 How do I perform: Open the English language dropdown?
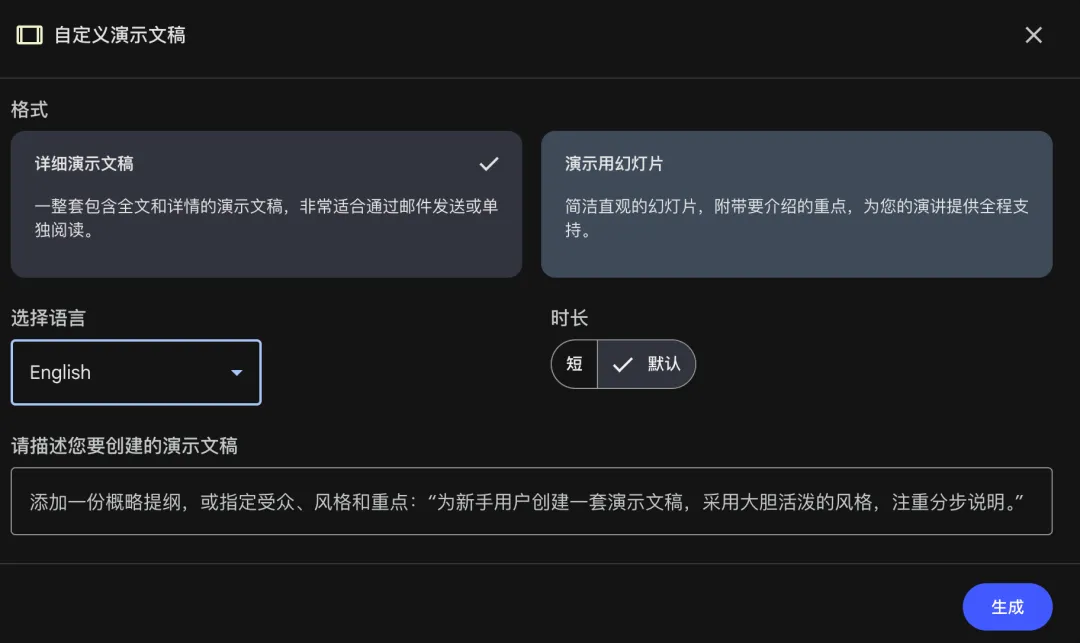click(136, 372)
